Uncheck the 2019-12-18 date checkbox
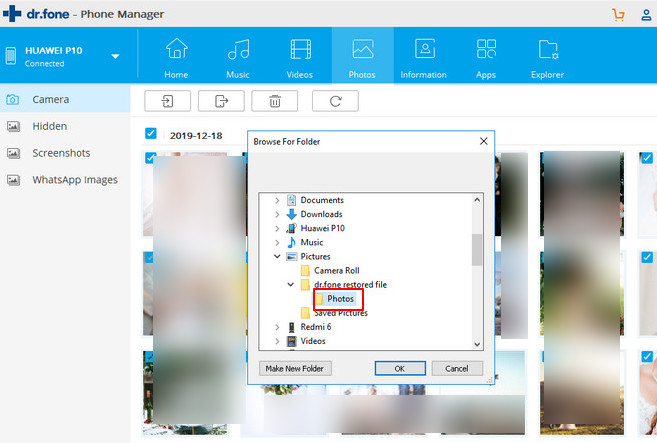657x443 pixels. [x=150, y=133]
